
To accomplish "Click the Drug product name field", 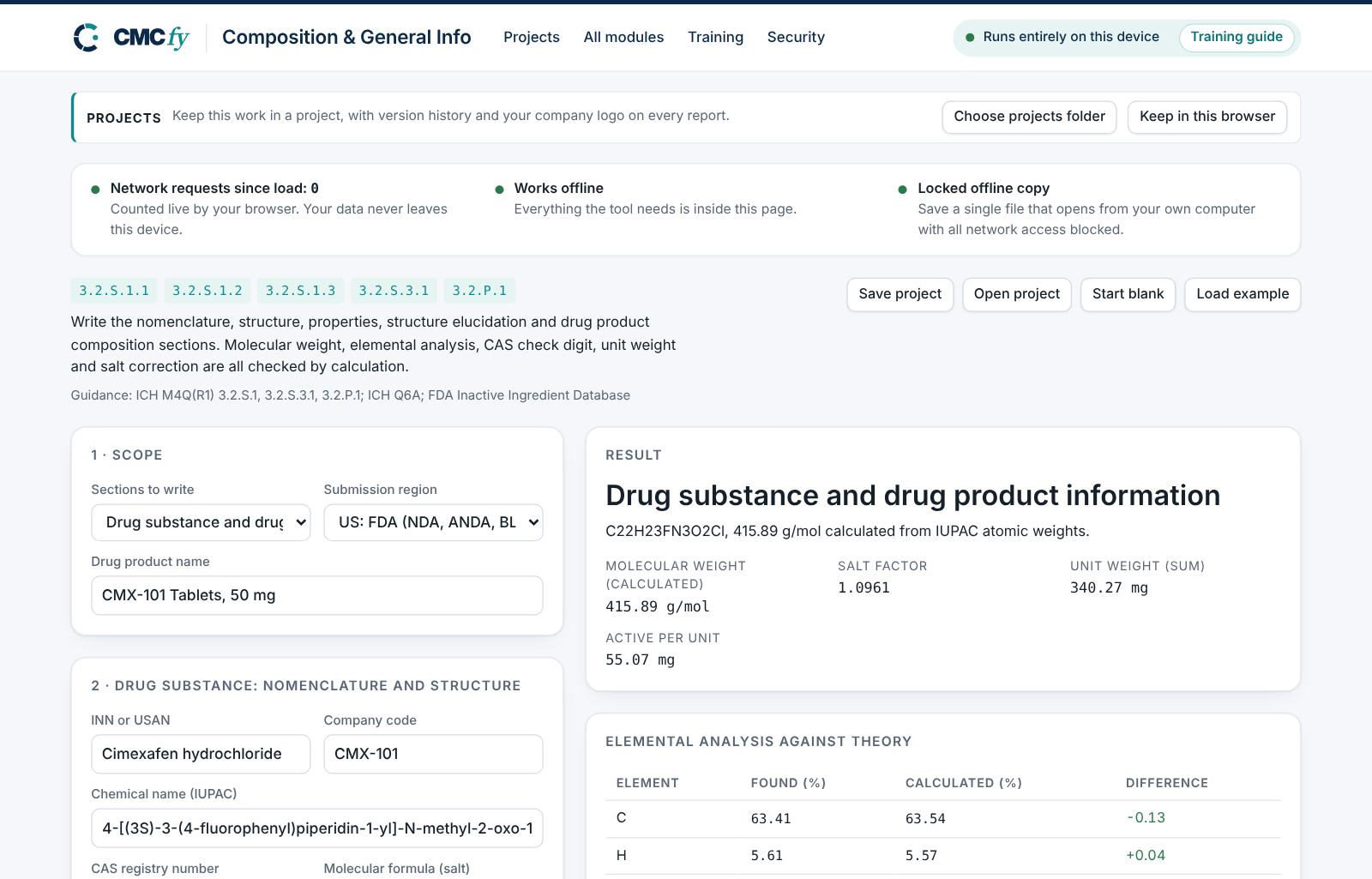I will click(317, 595).
